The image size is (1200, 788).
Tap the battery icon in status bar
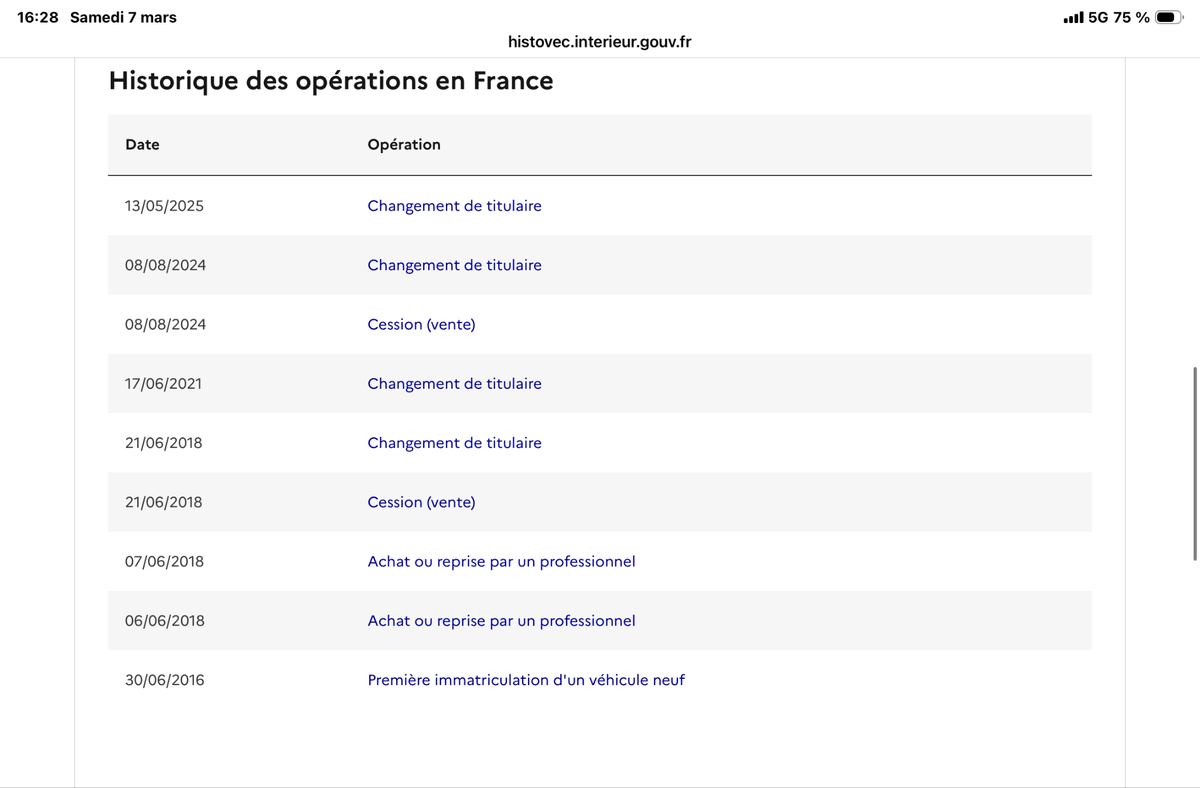(x=1169, y=17)
